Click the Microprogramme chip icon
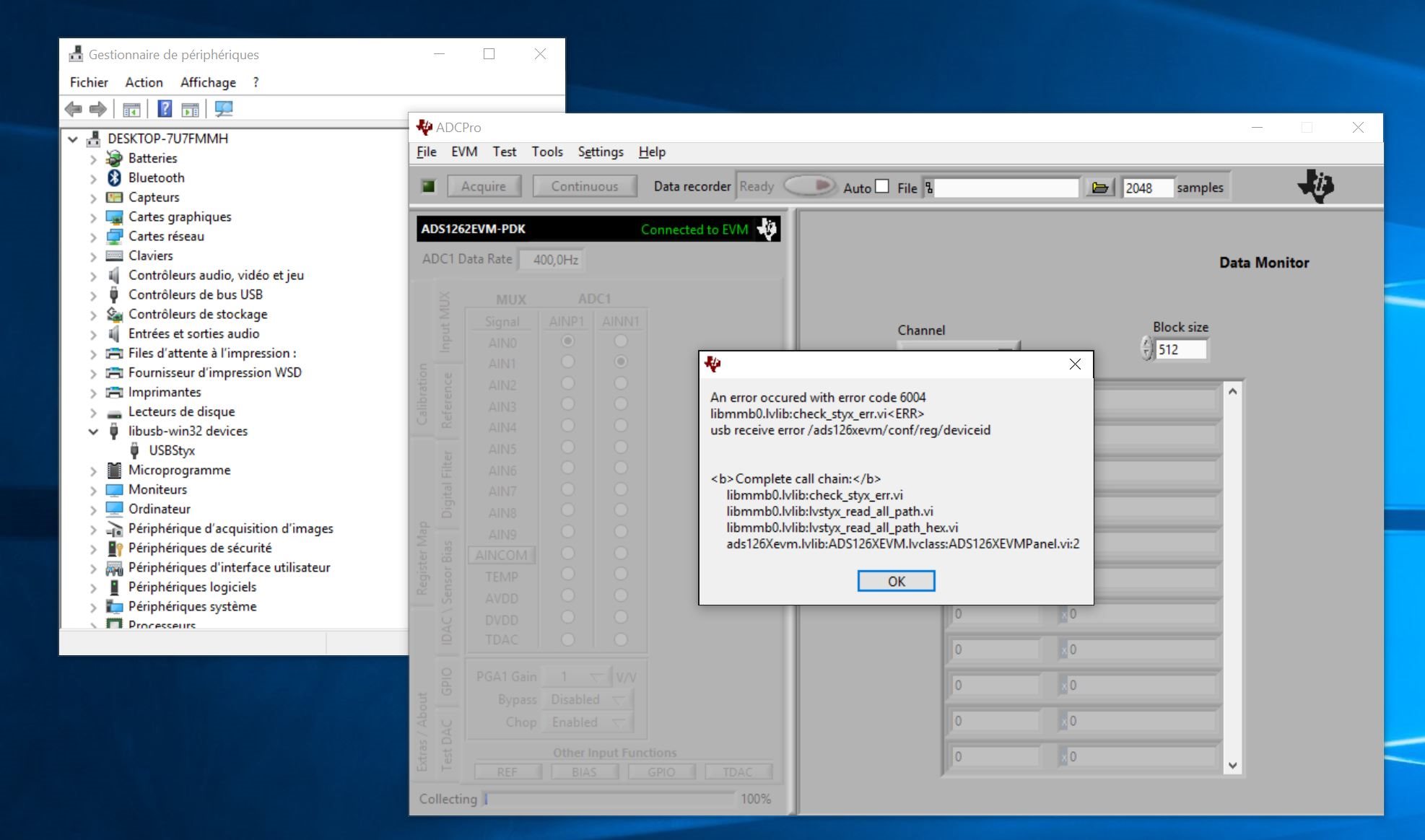Viewport: 1425px width, 840px height. 114,470
